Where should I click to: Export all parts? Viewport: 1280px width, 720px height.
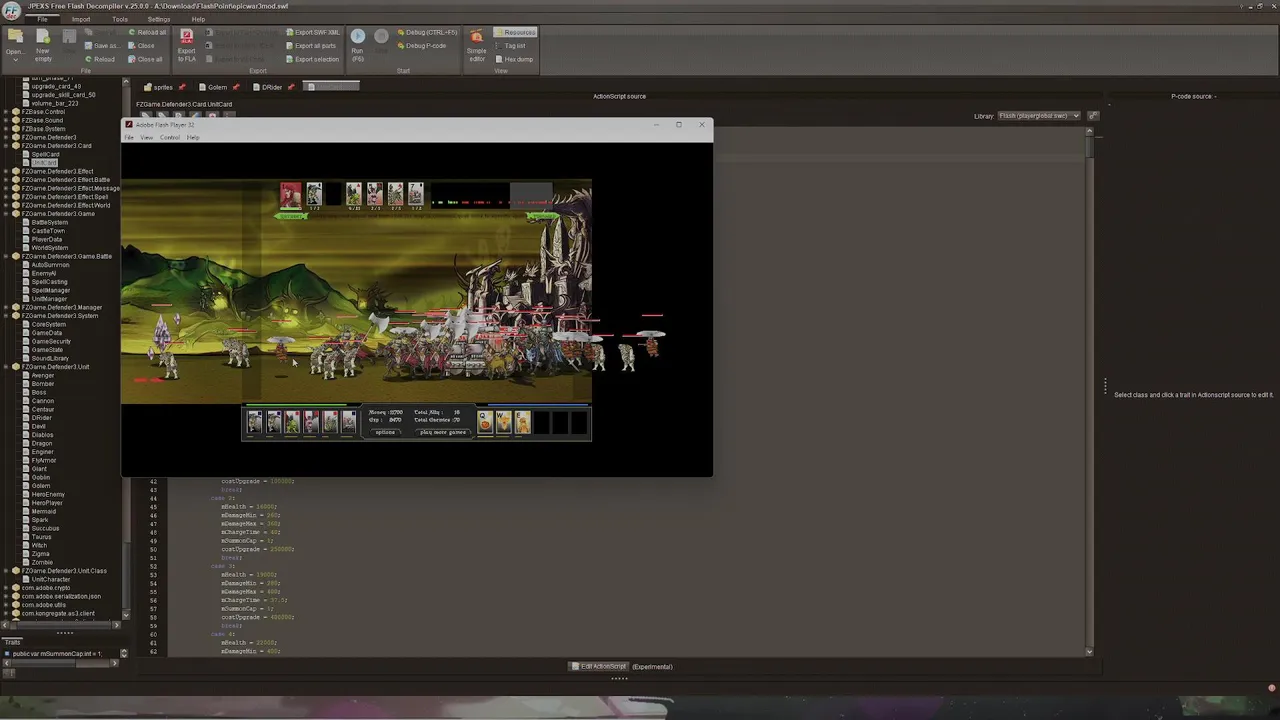point(311,45)
